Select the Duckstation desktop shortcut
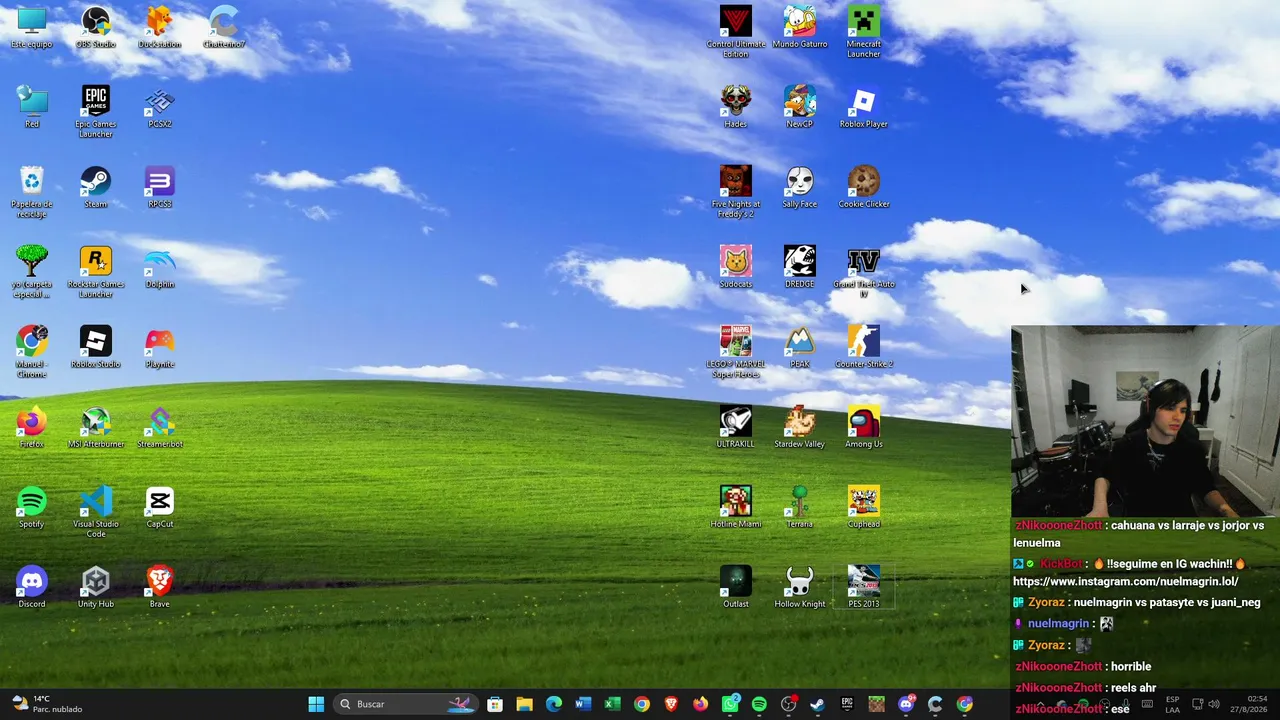Screen dimensions: 1280x720 (x=160, y=27)
